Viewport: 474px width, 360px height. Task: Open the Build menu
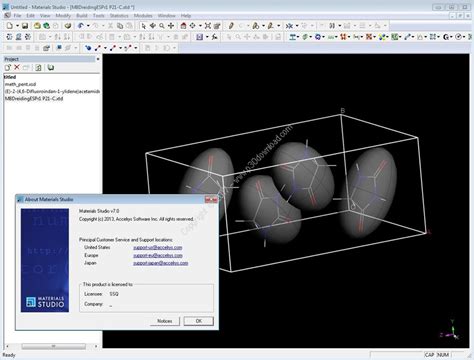coord(82,16)
